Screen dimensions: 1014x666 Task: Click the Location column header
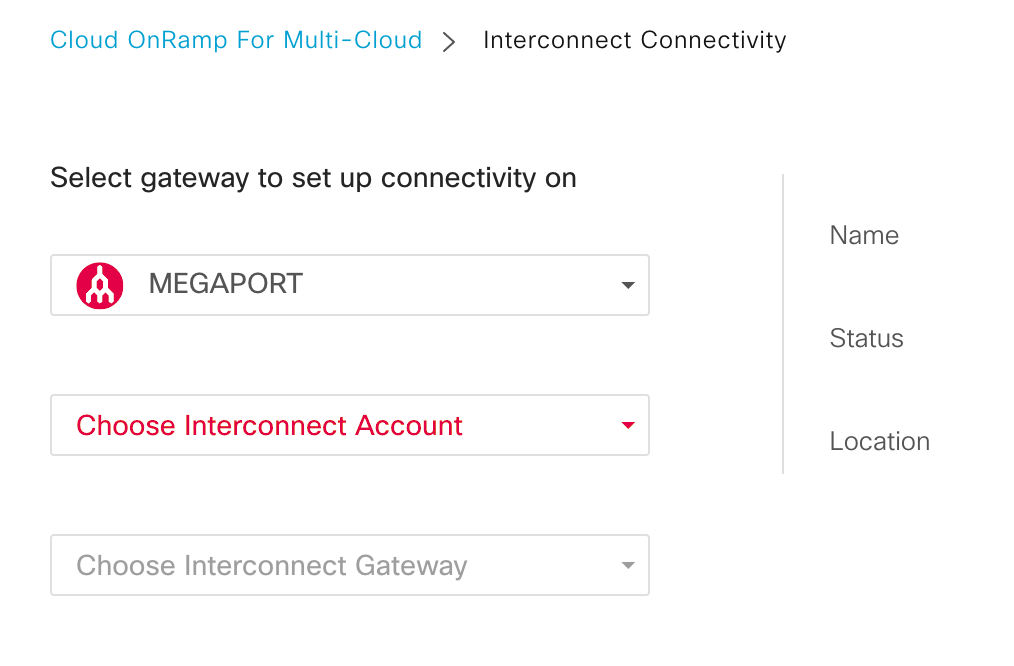click(879, 441)
